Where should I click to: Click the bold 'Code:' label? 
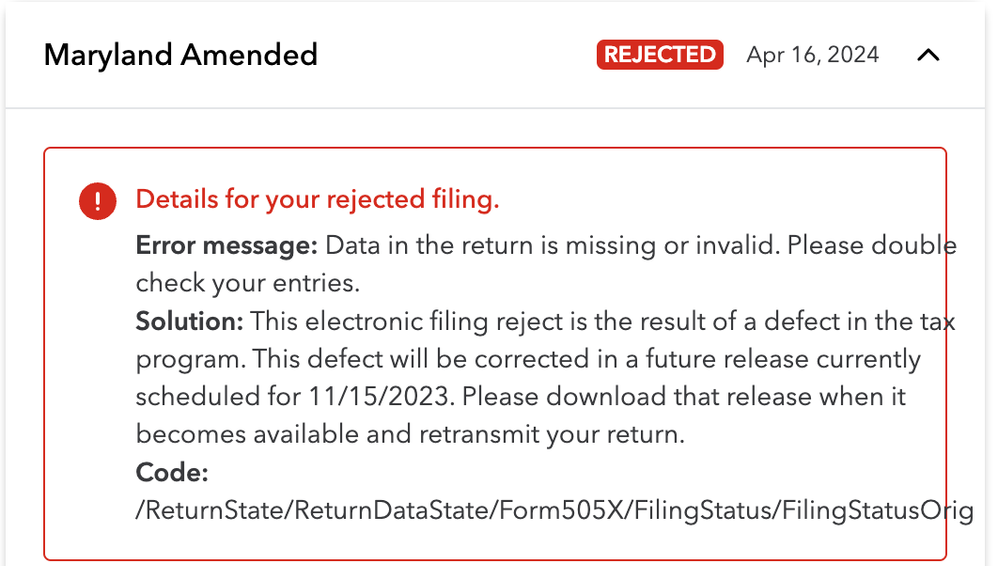point(172,472)
